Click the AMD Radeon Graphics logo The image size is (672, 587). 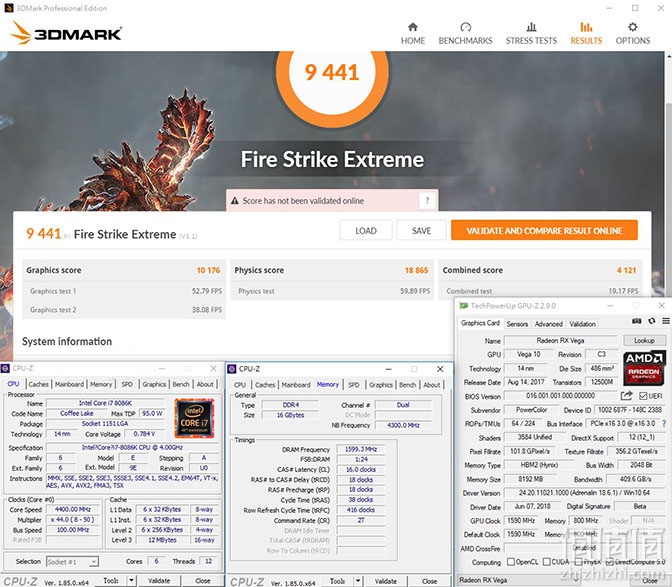(644, 368)
